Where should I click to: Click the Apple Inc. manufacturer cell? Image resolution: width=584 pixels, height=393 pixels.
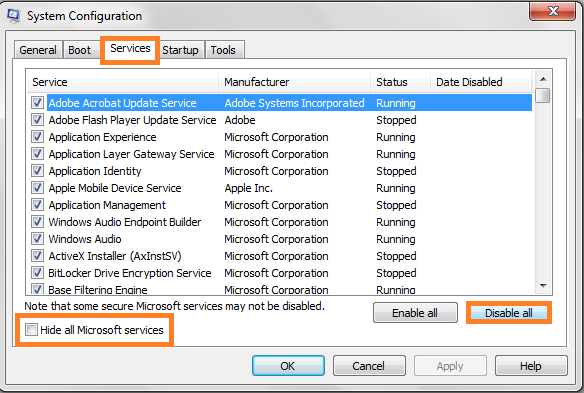click(248, 188)
